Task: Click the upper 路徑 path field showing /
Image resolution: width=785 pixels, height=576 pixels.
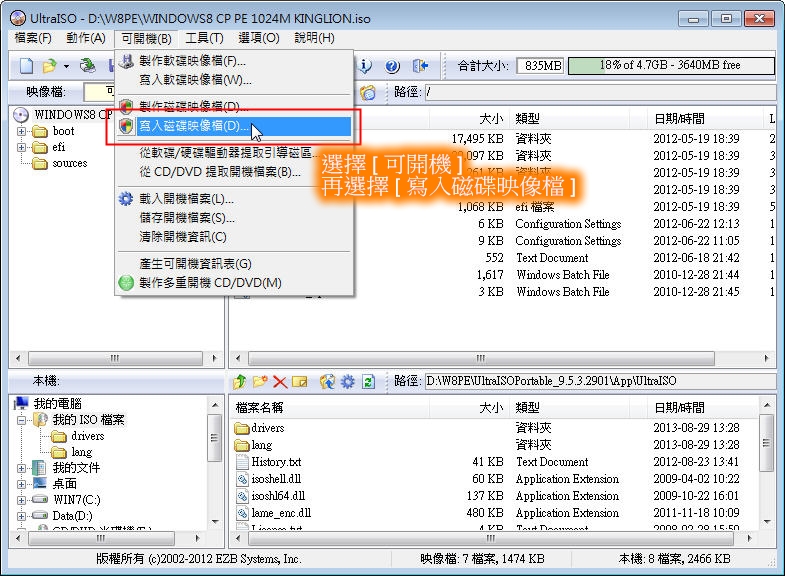Action: [600, 92]
